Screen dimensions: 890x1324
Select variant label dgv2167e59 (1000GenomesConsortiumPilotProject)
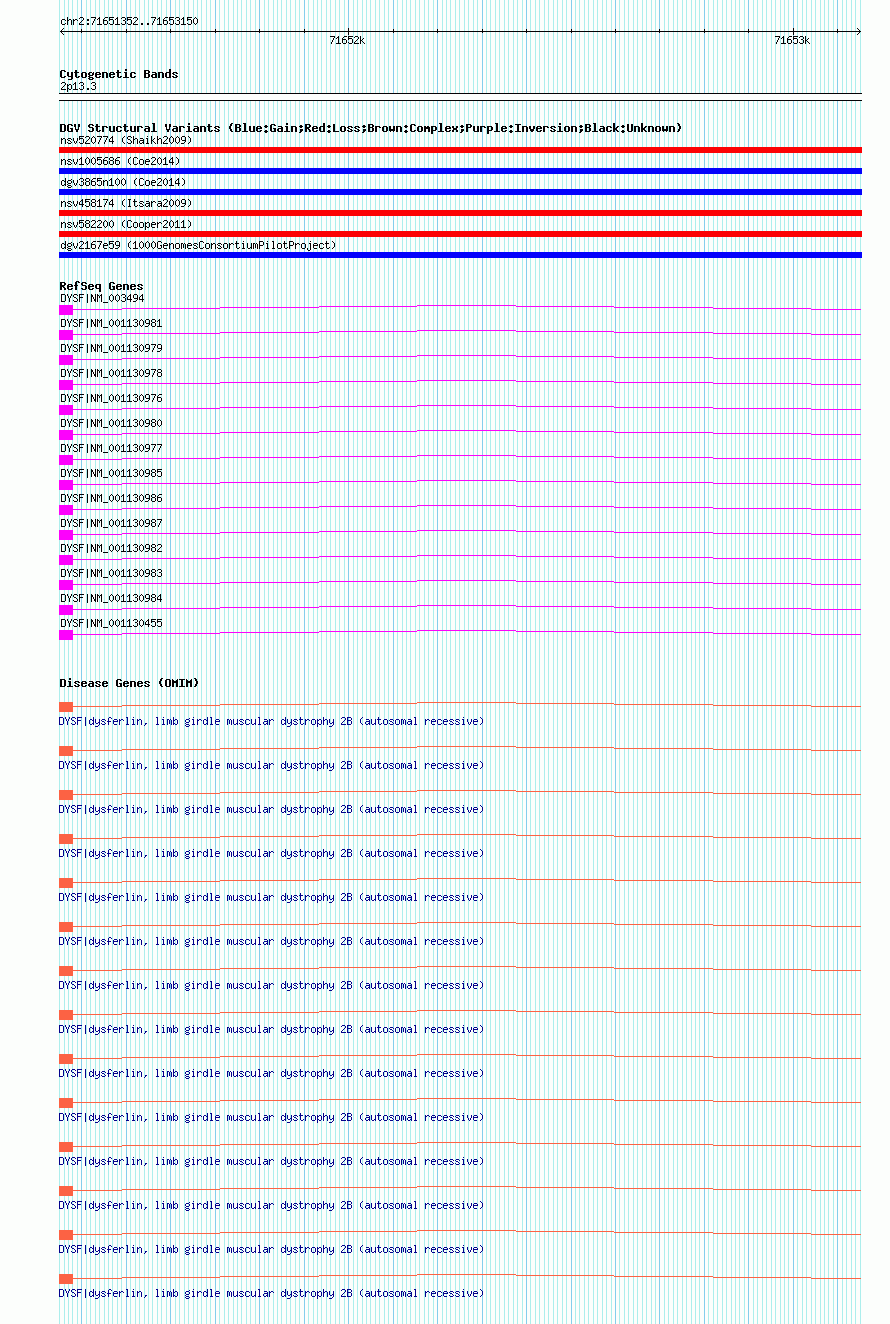pos(198,245)
